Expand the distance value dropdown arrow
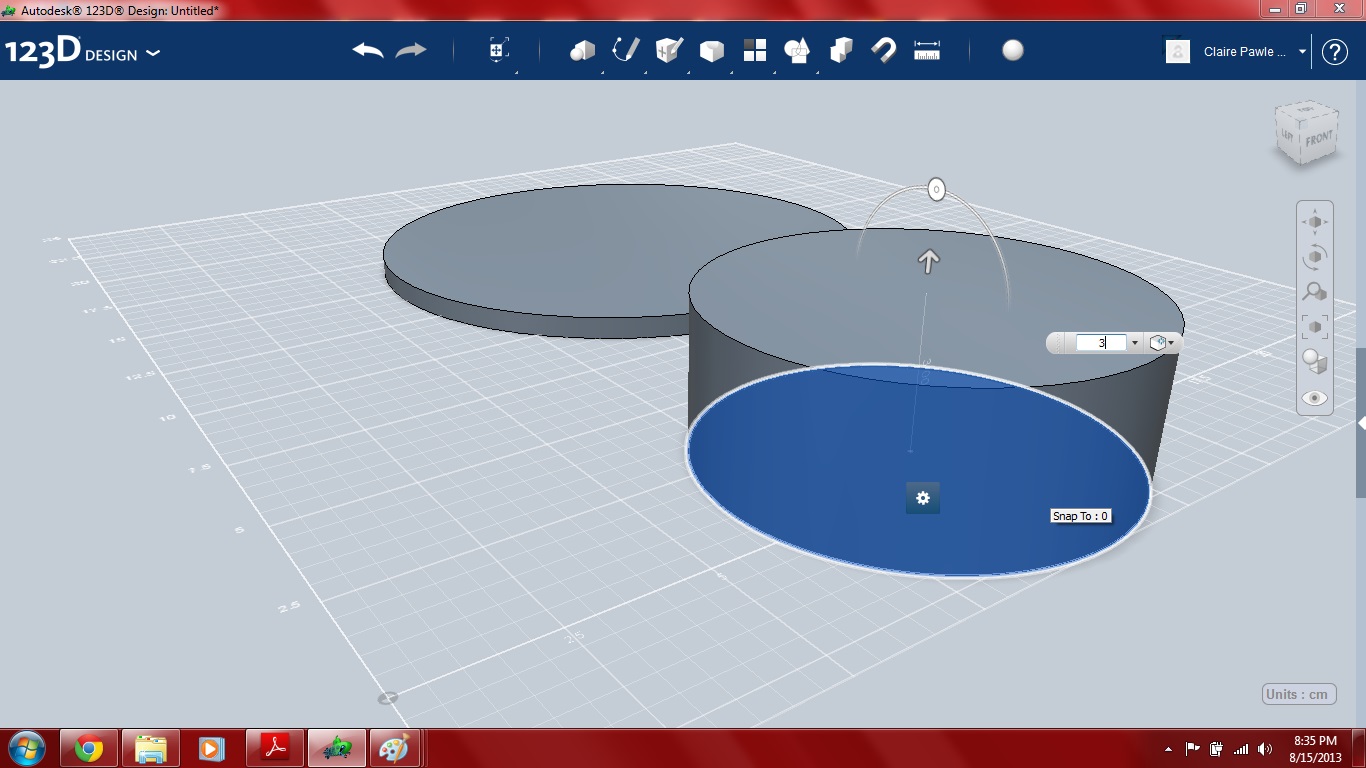Screen dimensions: 1366x768 tap(1134, 343)
